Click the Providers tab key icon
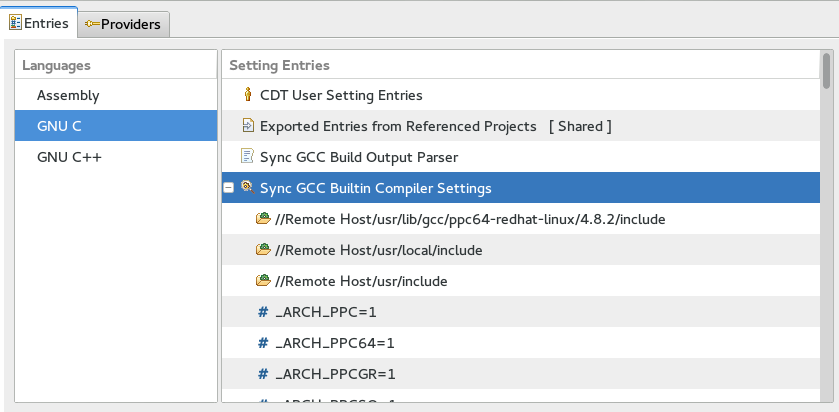Image resolution: width=839 pixels, height=412 pixels. 93,24
